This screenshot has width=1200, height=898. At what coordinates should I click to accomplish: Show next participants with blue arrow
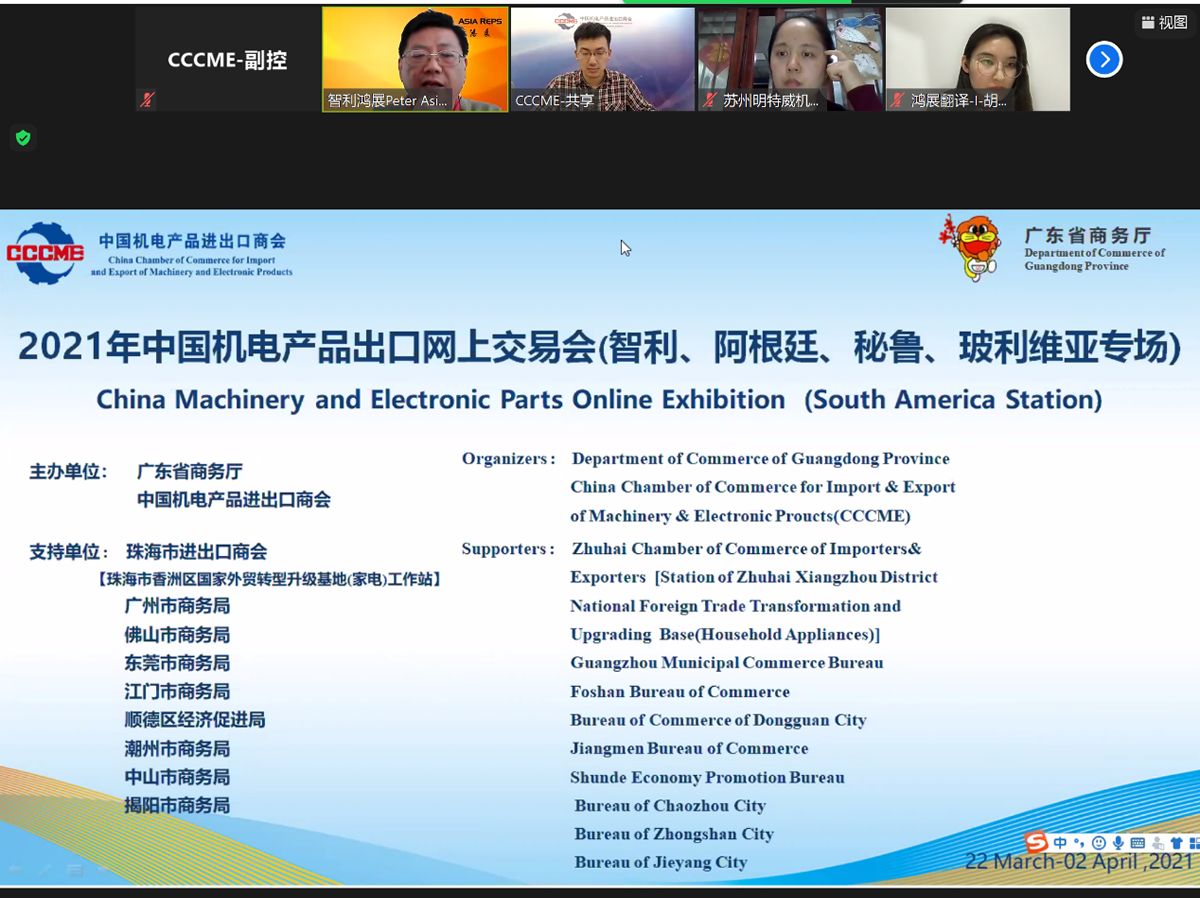(1104, 60)
